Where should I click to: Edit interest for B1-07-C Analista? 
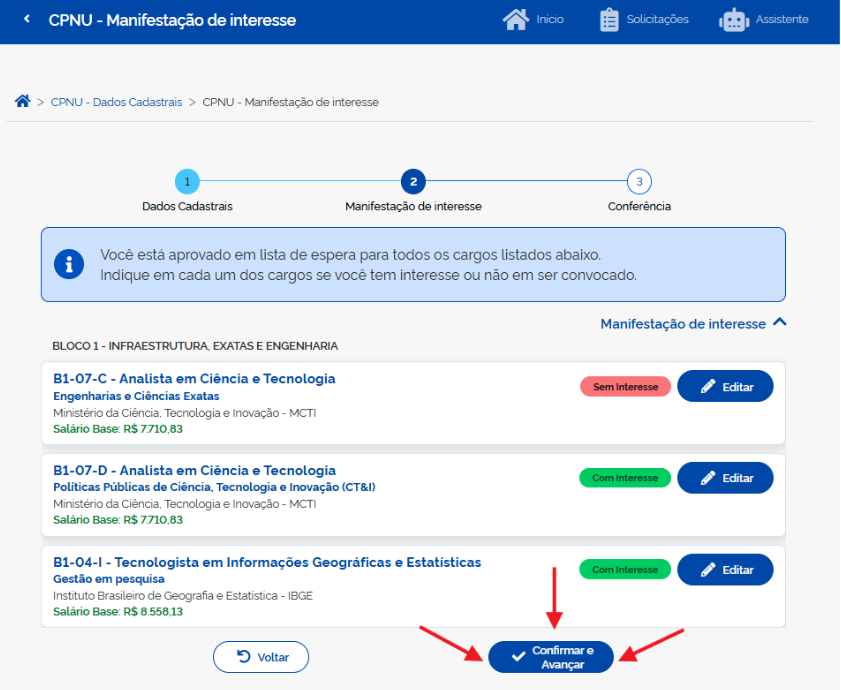[725, 387]
